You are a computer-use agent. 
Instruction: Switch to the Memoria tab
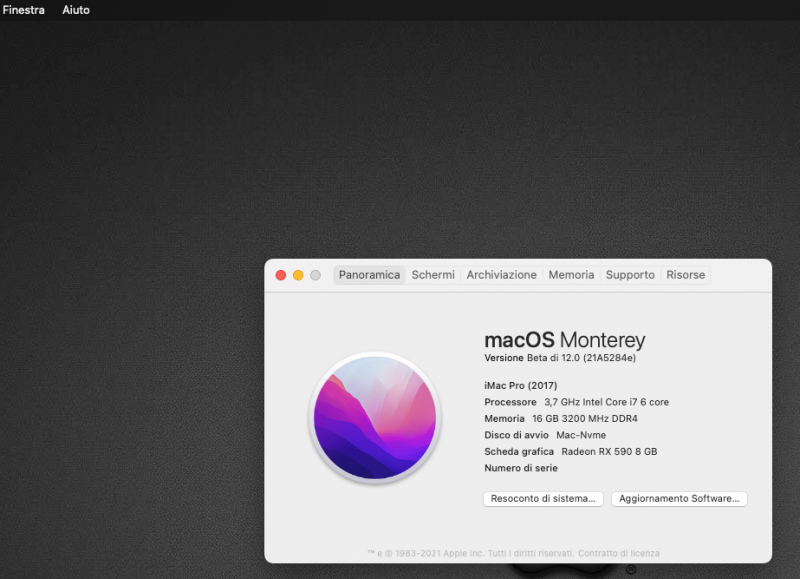tap(571, 275)
